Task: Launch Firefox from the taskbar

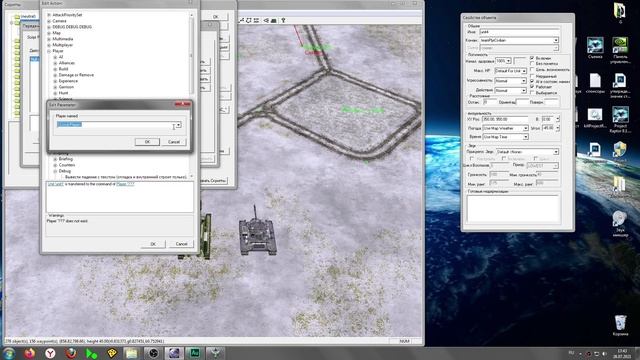Action: pos(29,353)
